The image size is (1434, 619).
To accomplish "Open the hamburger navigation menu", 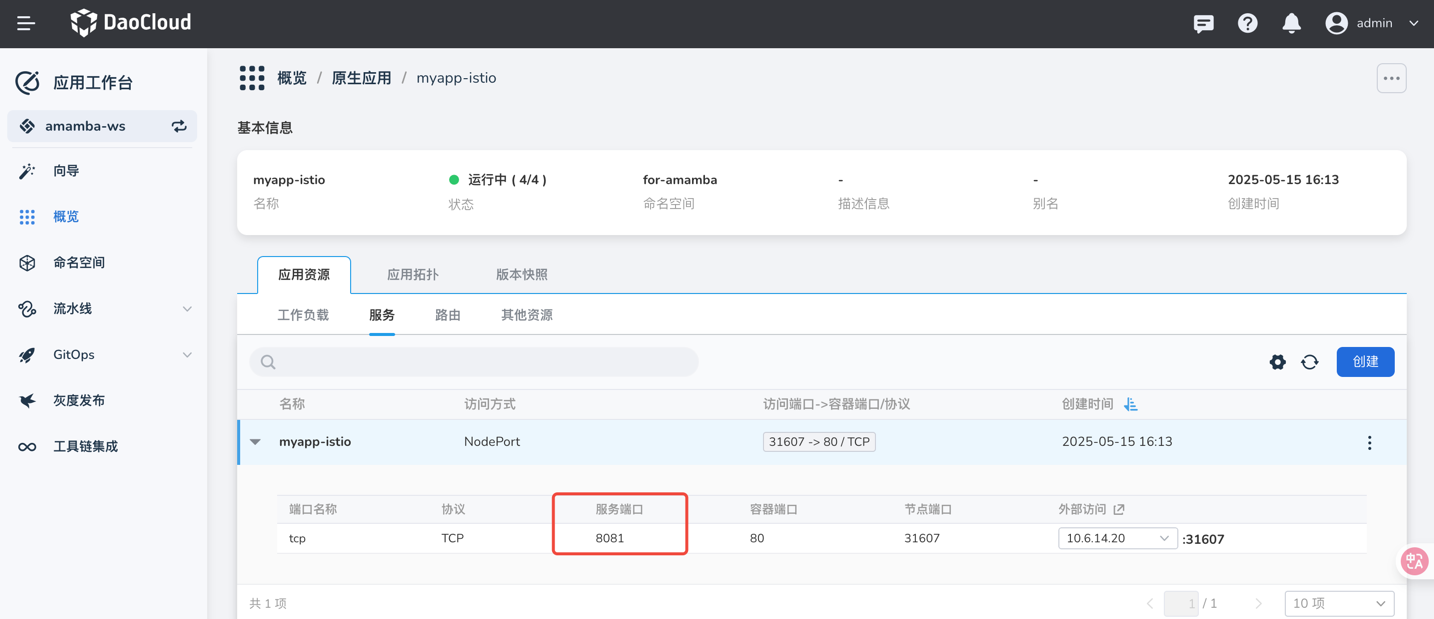I will pyautogui.click(x=26, y=23).
